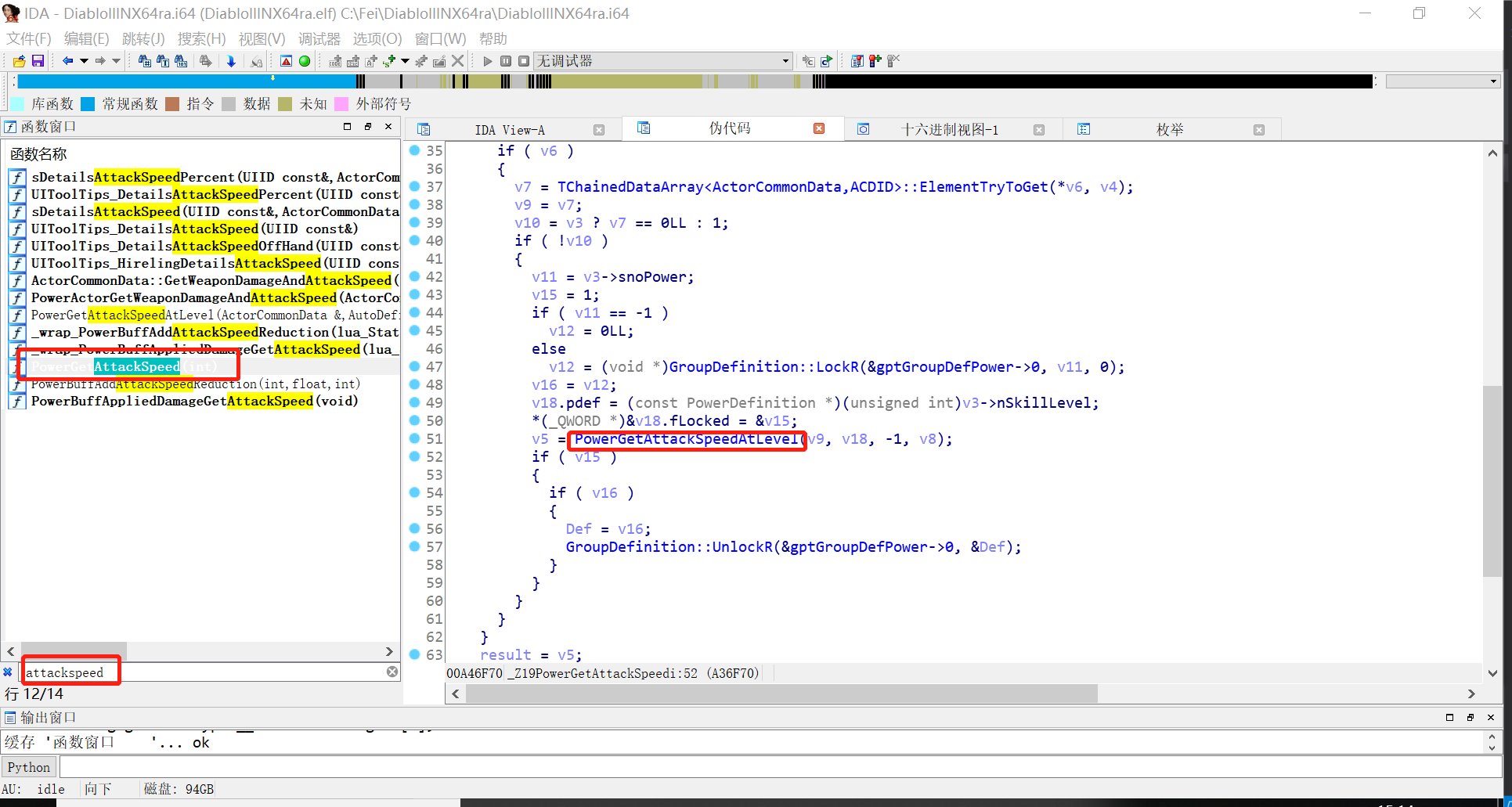This screenshot has height=807, width=1512.
Task: Click the blue down arrow jump icon
Action: coord(231,60)
